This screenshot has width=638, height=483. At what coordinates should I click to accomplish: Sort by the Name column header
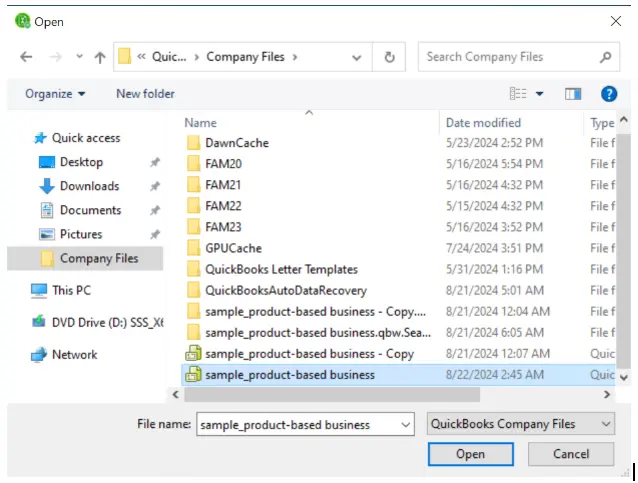(200, 123)
